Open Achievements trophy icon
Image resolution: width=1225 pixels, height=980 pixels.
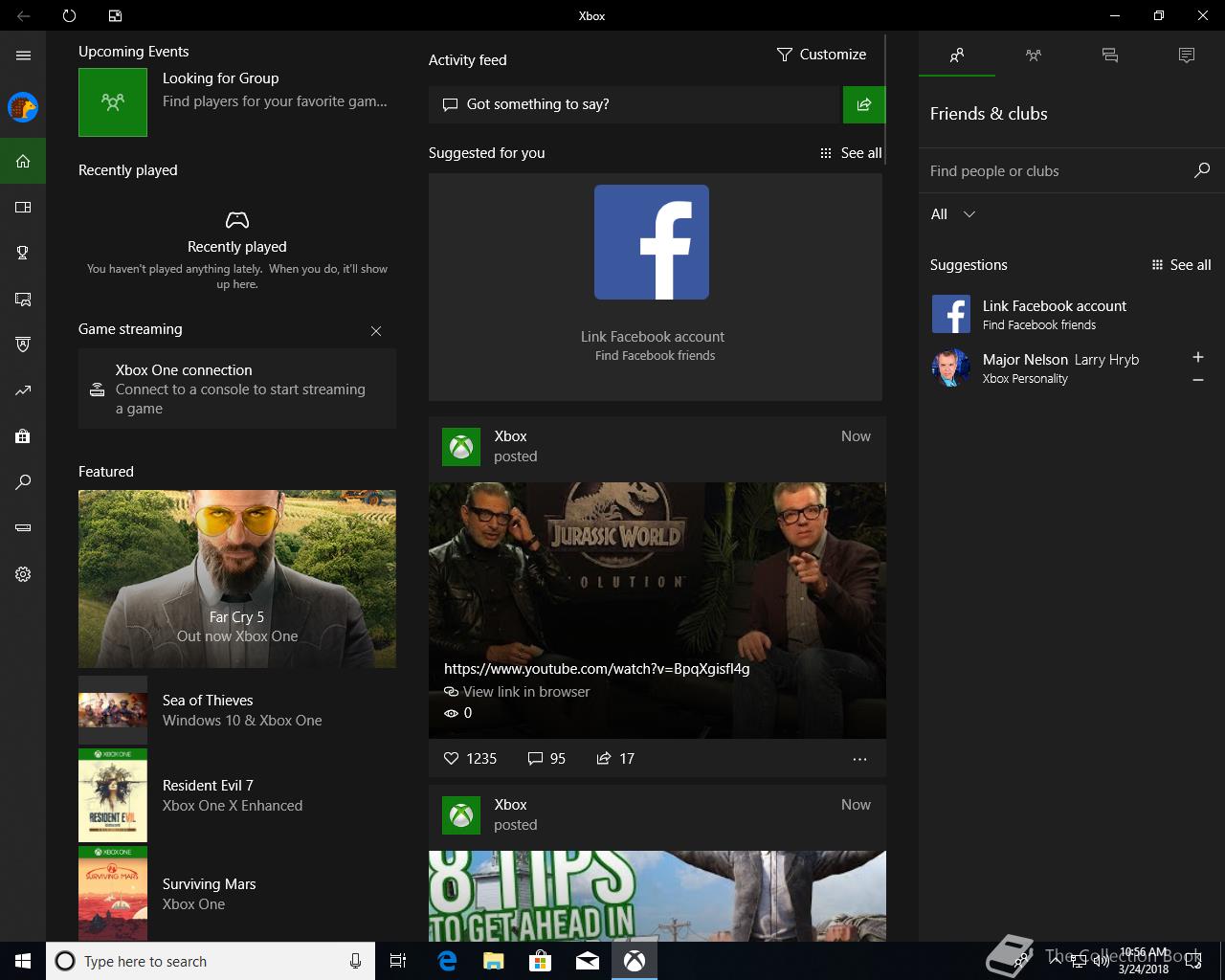(23, 253)
